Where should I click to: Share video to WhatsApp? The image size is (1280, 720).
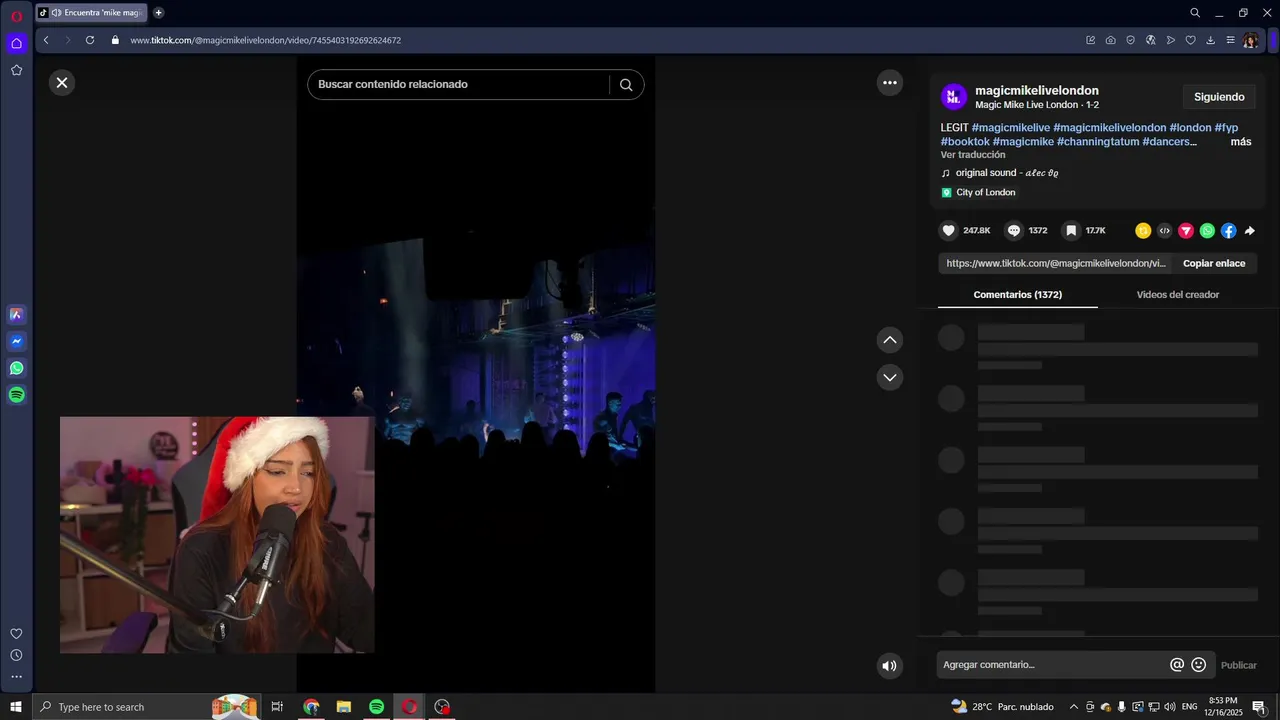click(1207, 231)
